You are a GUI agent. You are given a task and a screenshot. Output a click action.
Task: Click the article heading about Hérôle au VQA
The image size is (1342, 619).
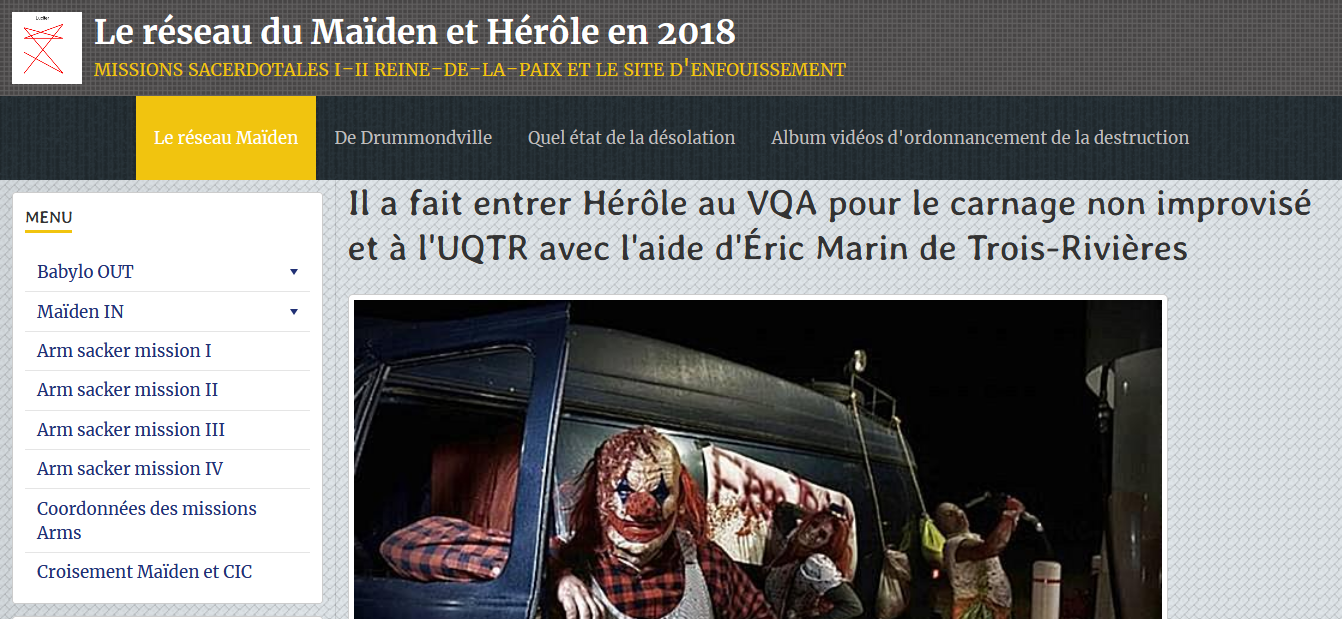tap(829, 226)
